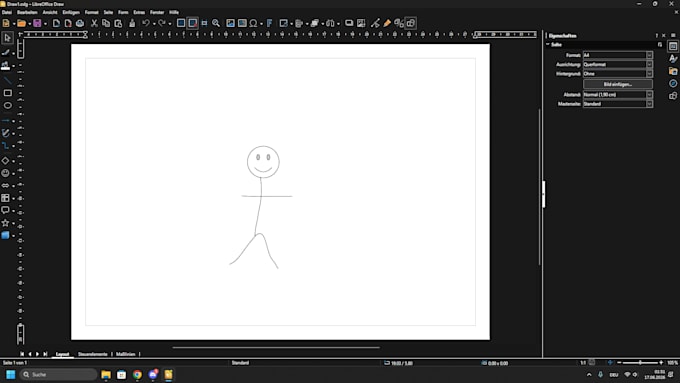Open Hintergrund dropdown showing Ohne

618,74
